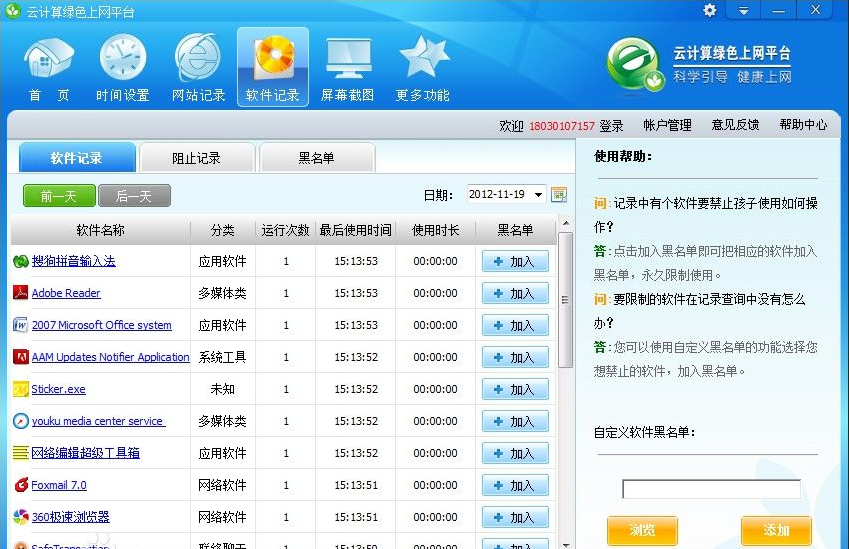The width and height of the screenshot is (849, 549).
Task: Click Sticker.exe row icon
Action: (21, 389)
